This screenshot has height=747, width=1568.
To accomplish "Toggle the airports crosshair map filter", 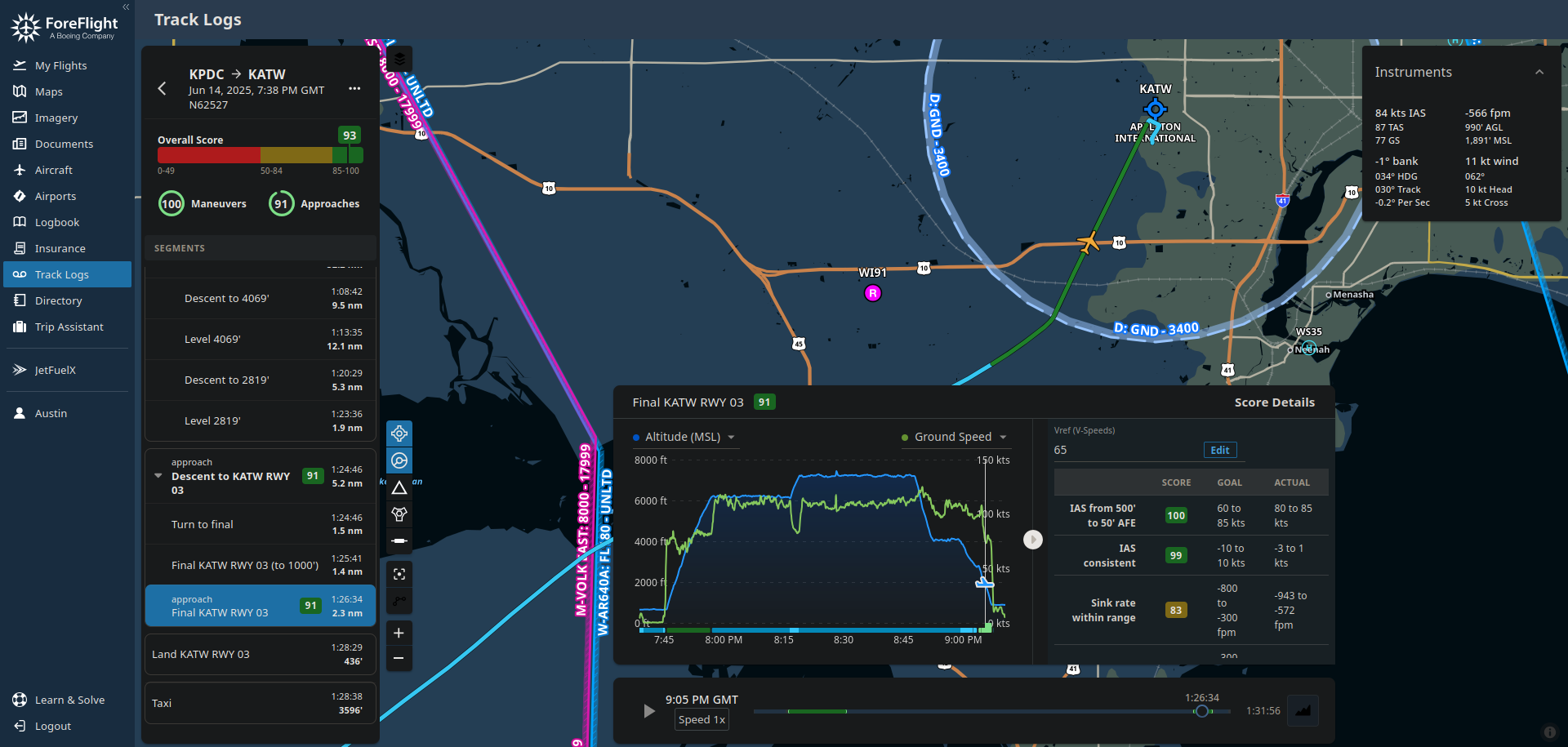I will coord(399,434).
